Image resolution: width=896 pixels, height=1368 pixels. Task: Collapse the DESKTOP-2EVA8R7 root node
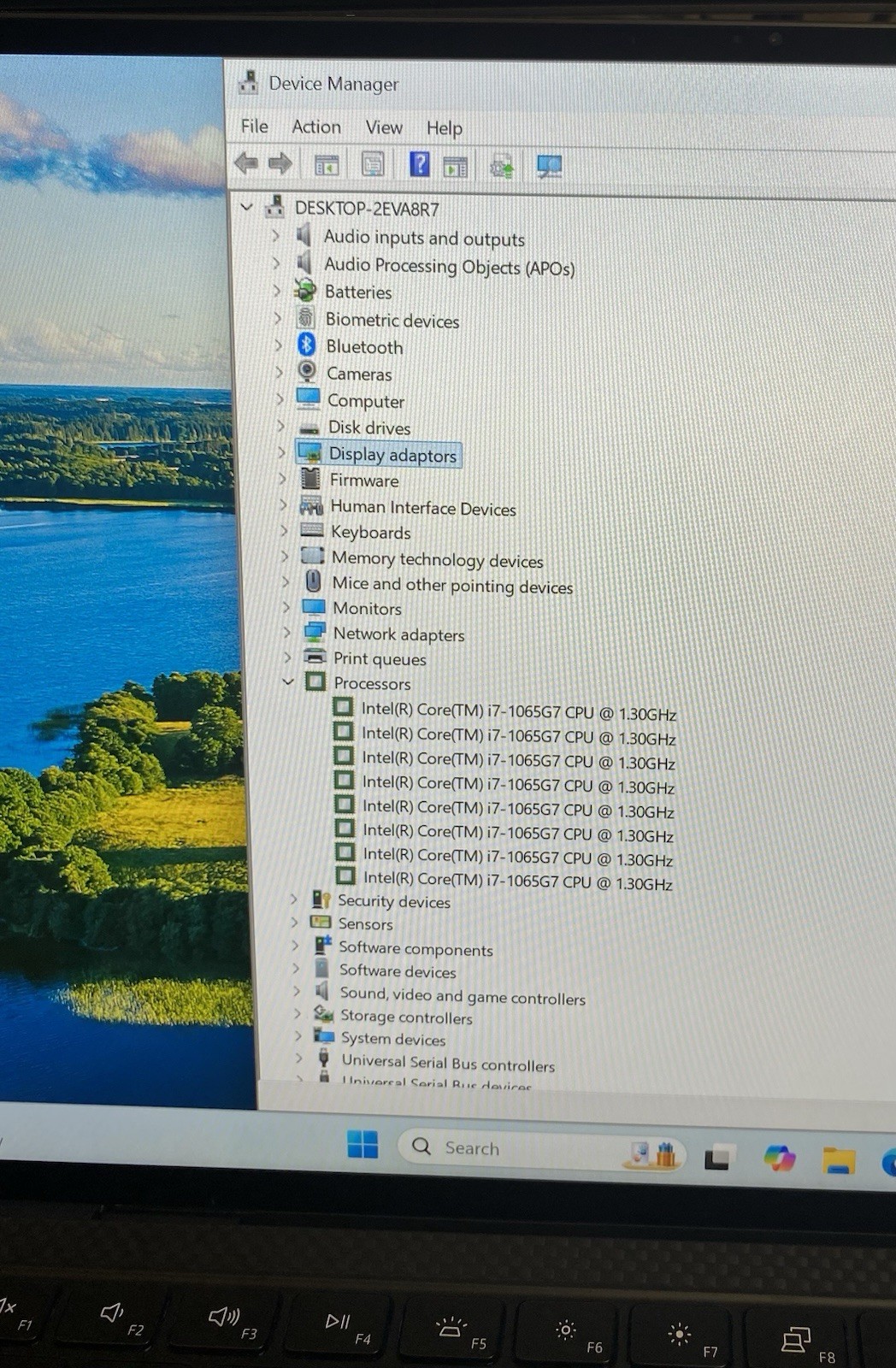247,207
